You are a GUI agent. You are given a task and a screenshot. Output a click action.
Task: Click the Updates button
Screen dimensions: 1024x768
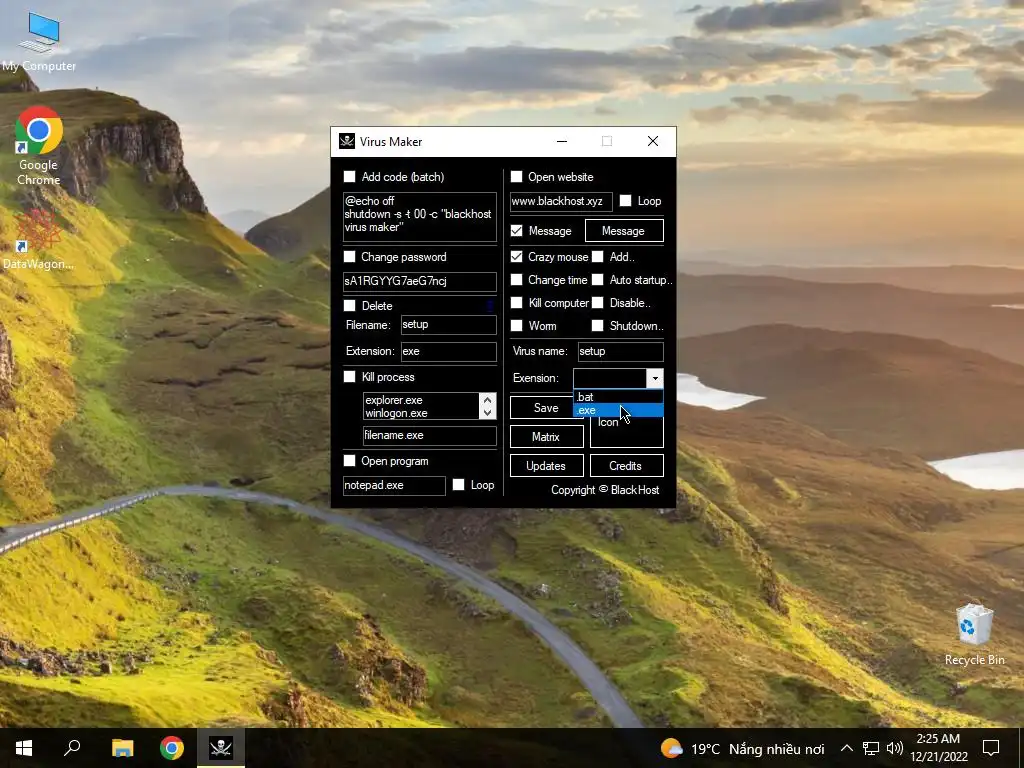click(x=546, y=466)
